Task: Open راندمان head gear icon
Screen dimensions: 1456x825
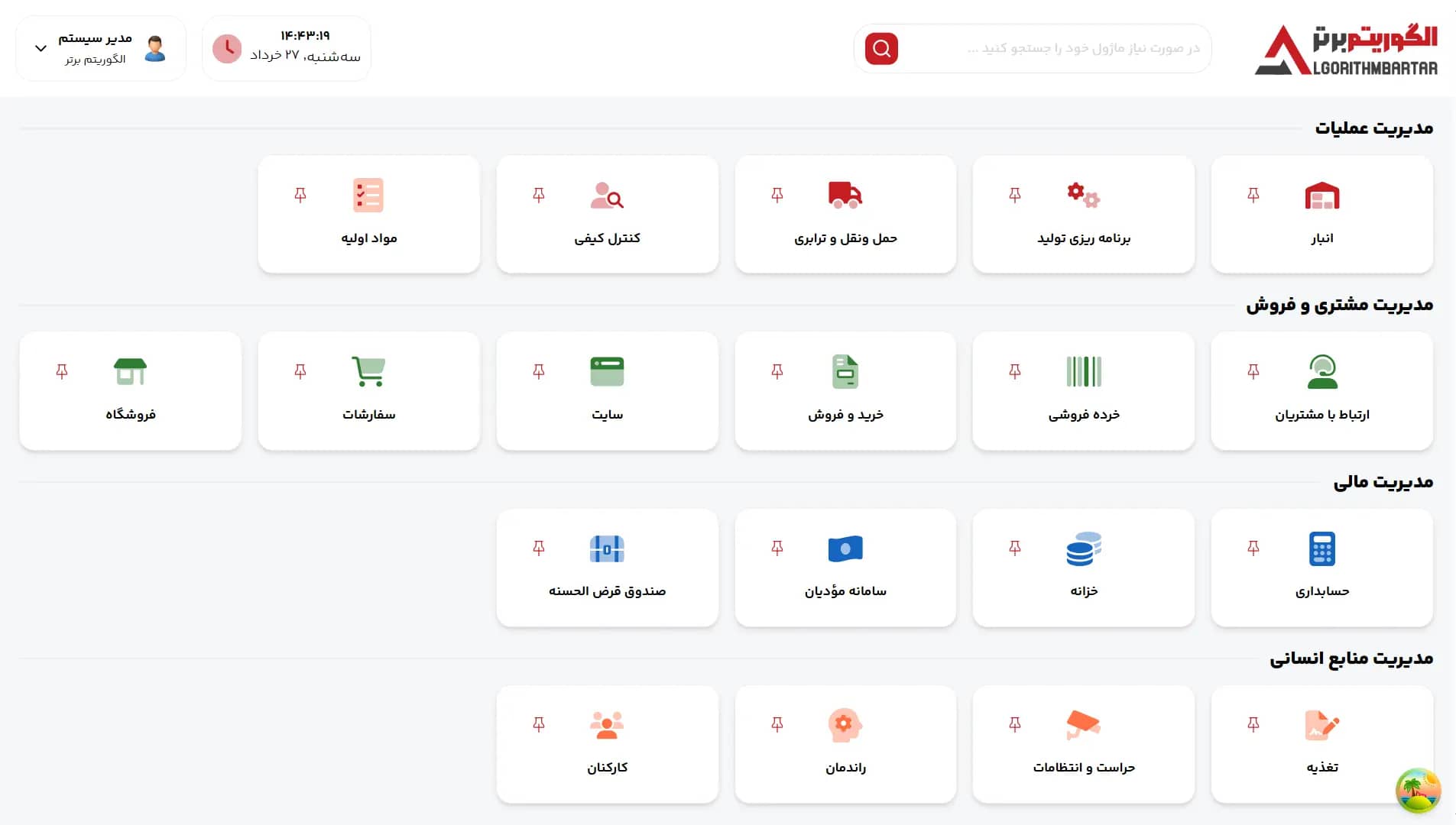Action: [x=845, y=725]
